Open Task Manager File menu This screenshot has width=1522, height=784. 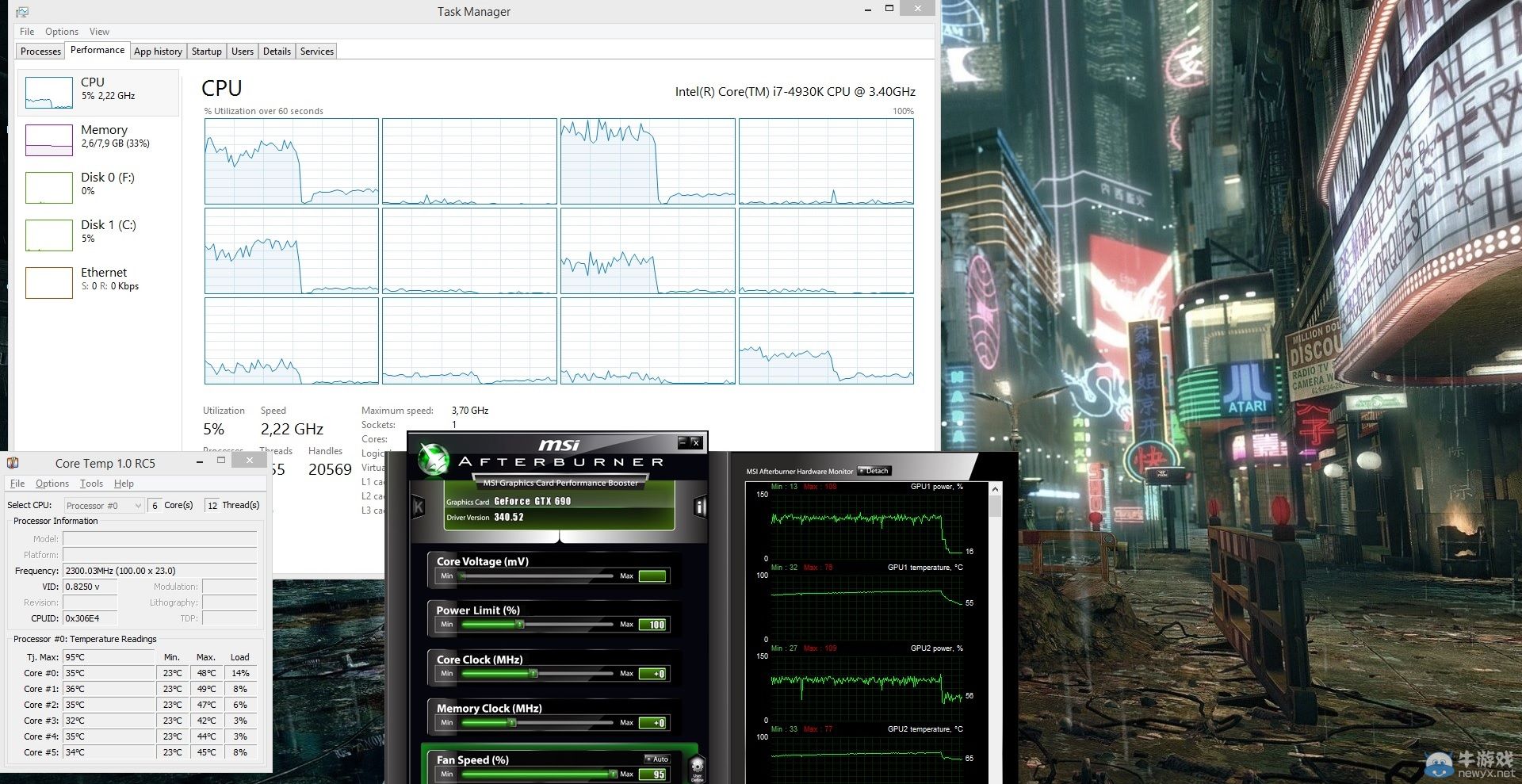click(27, 32)
